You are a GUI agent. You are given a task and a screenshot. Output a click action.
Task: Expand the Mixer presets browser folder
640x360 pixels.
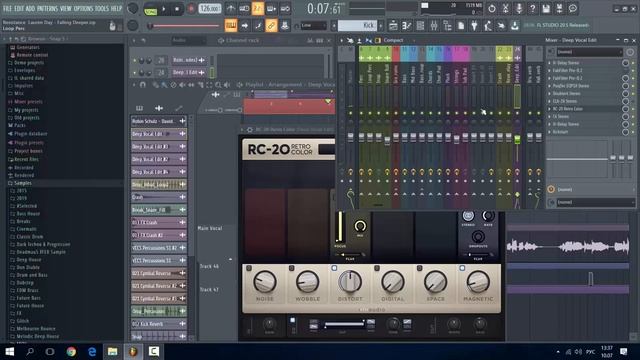[x=28, y=102]
